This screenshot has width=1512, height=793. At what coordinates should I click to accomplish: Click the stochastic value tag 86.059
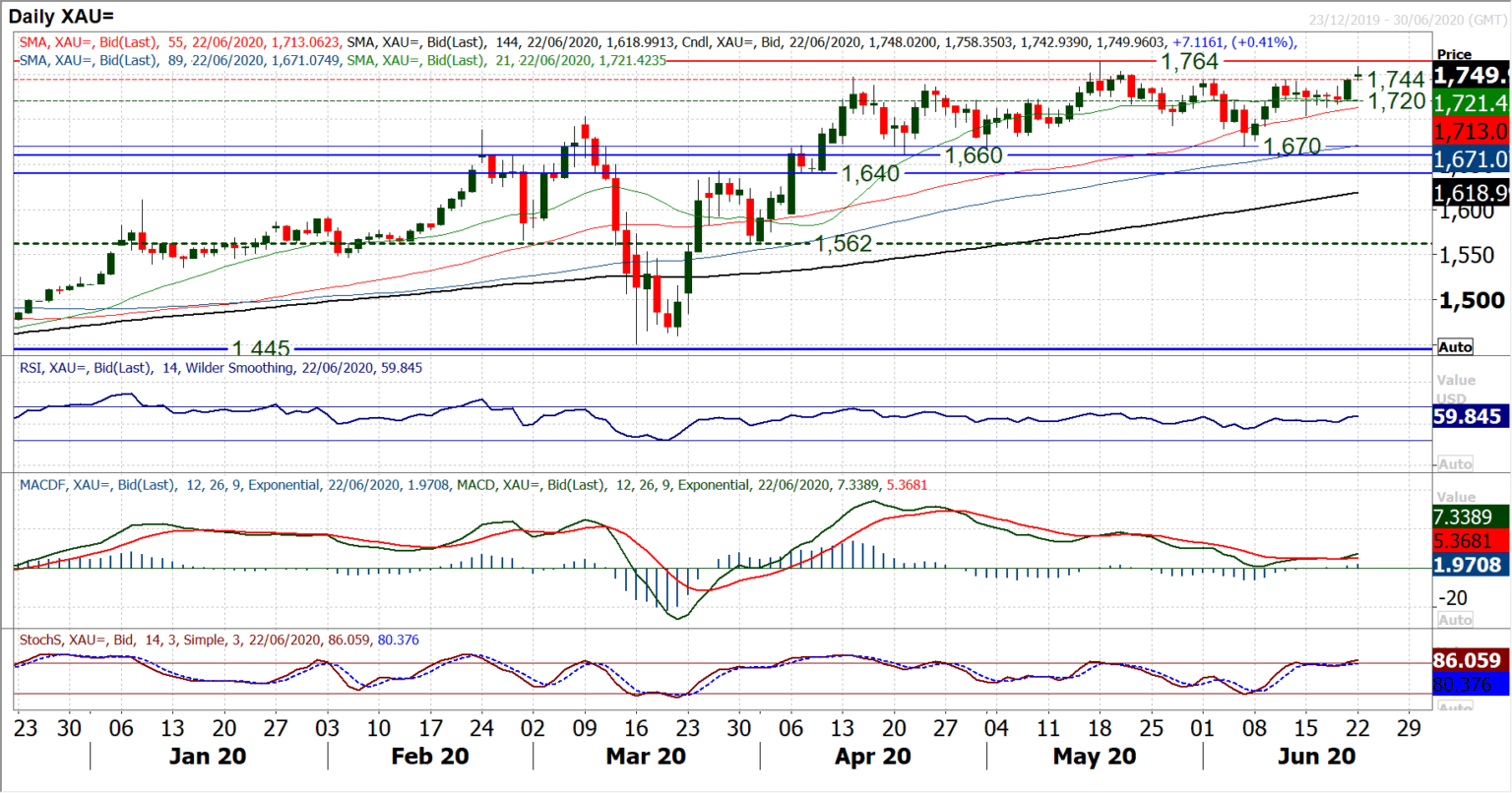[1471, 660]
